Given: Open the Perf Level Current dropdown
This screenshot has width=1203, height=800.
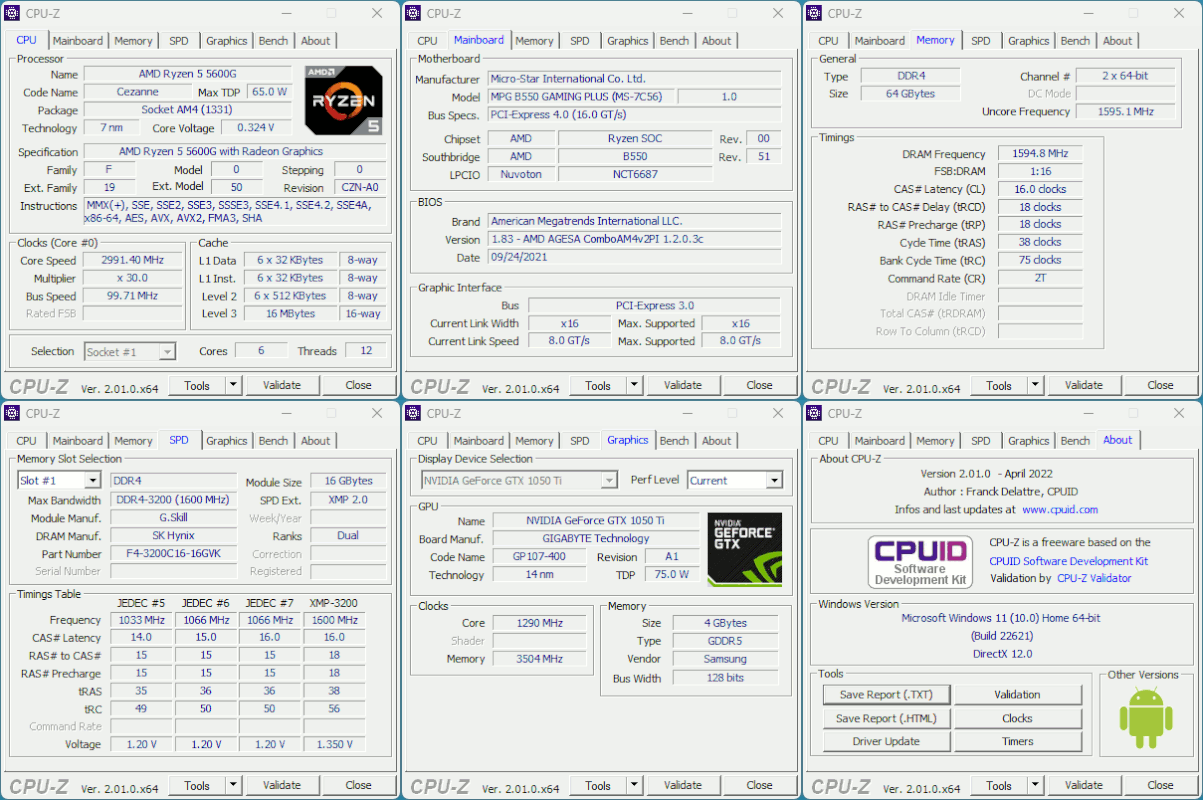Looking at the screenshot, I should (x=773, y=481).
